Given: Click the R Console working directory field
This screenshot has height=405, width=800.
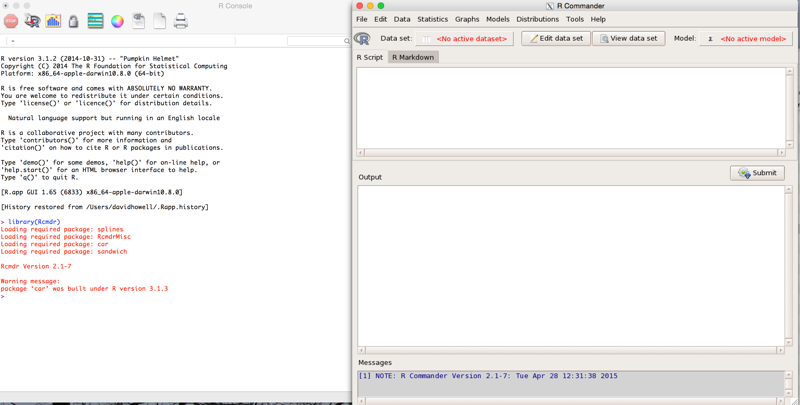Looking at the screenshot, I should point(120,41).
